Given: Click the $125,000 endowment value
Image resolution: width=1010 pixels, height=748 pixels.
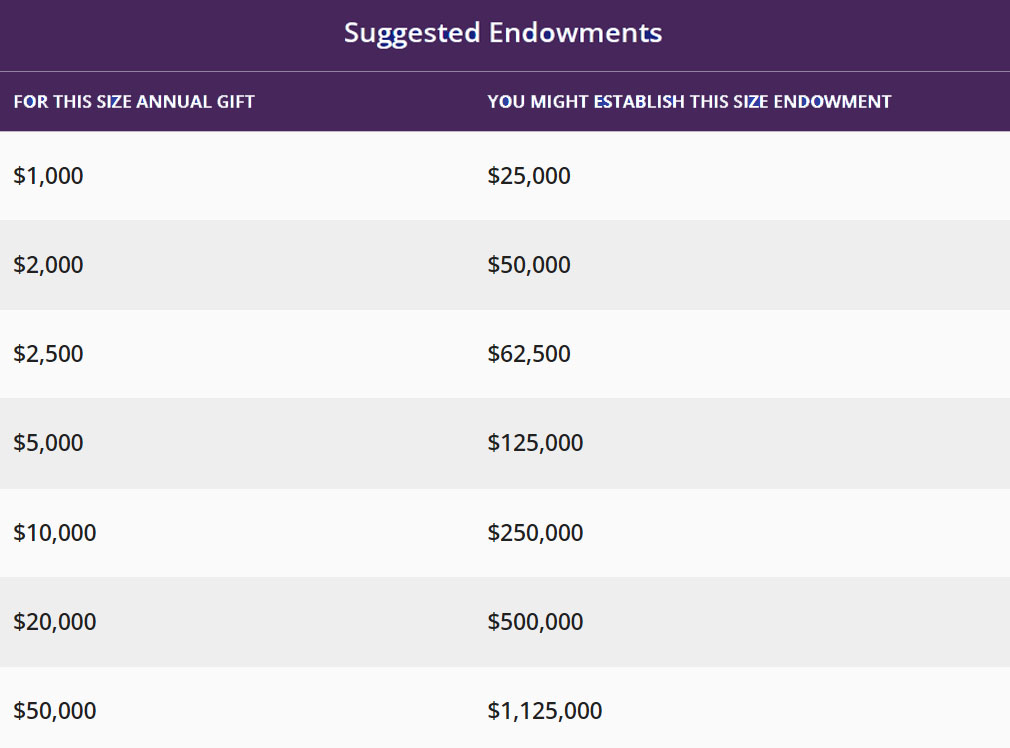Looking at the screenshot, I should click(535, 443).
